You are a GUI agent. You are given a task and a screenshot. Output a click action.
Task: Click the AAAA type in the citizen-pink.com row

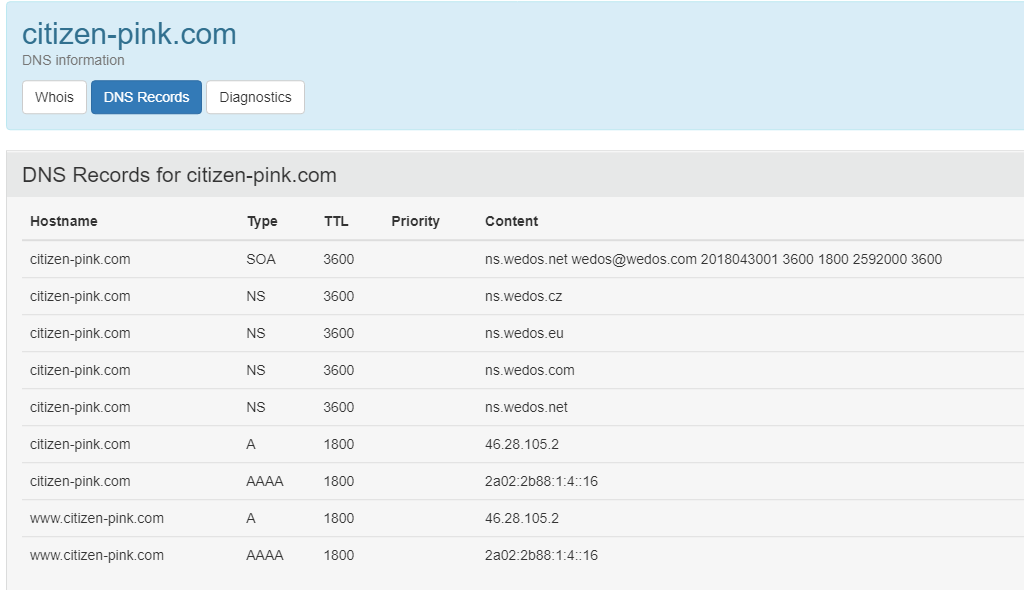coord(264,482)
